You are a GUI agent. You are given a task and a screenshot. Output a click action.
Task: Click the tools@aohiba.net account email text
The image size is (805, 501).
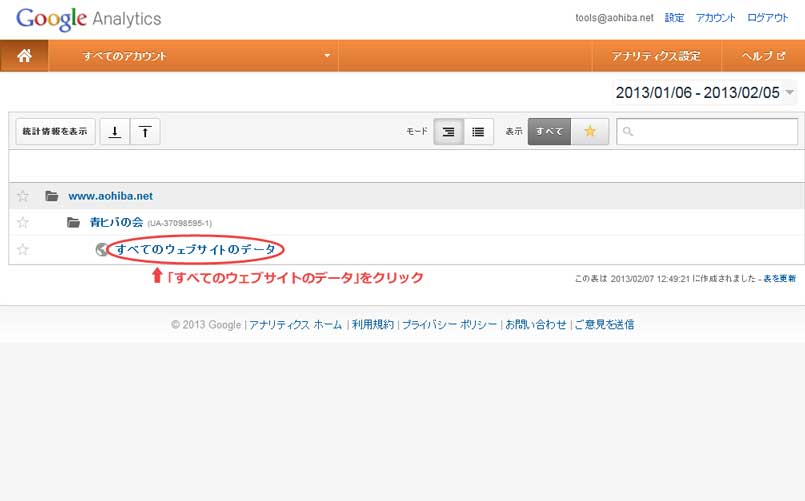point(614,18)
